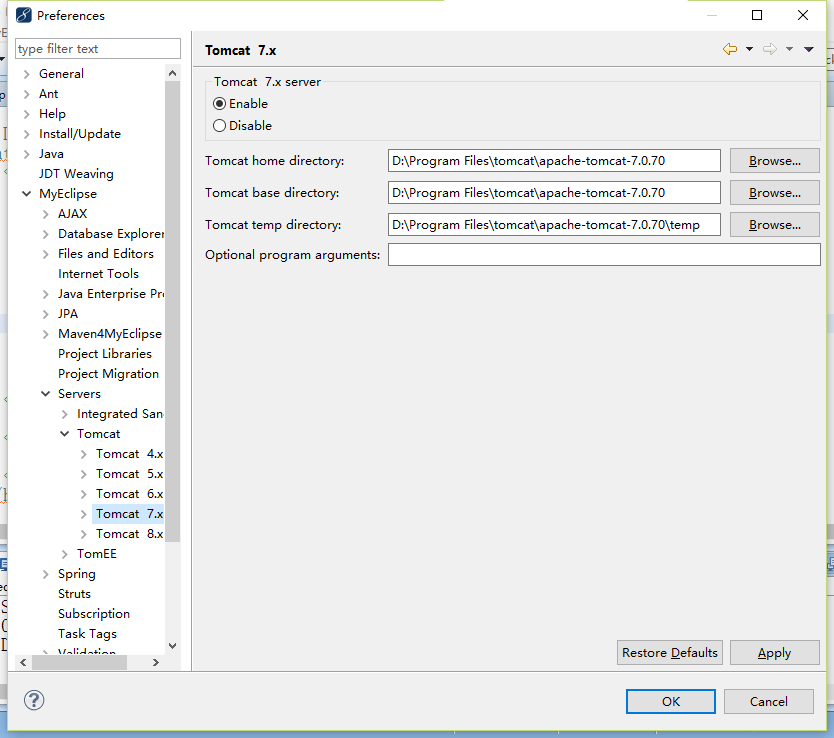
Task: Browse for Tomcat temp directory
Action: coord(774,225)
